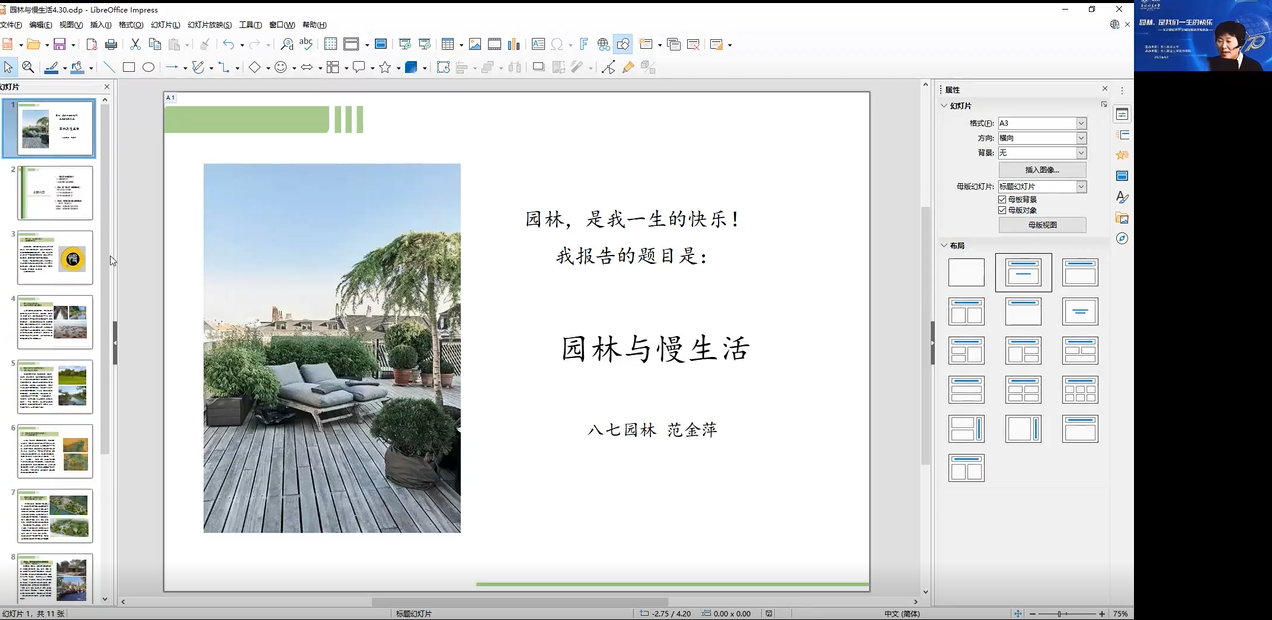1272x620 pixels.
Task: Click the Insert Image toolbar icon
Action: 475,44
